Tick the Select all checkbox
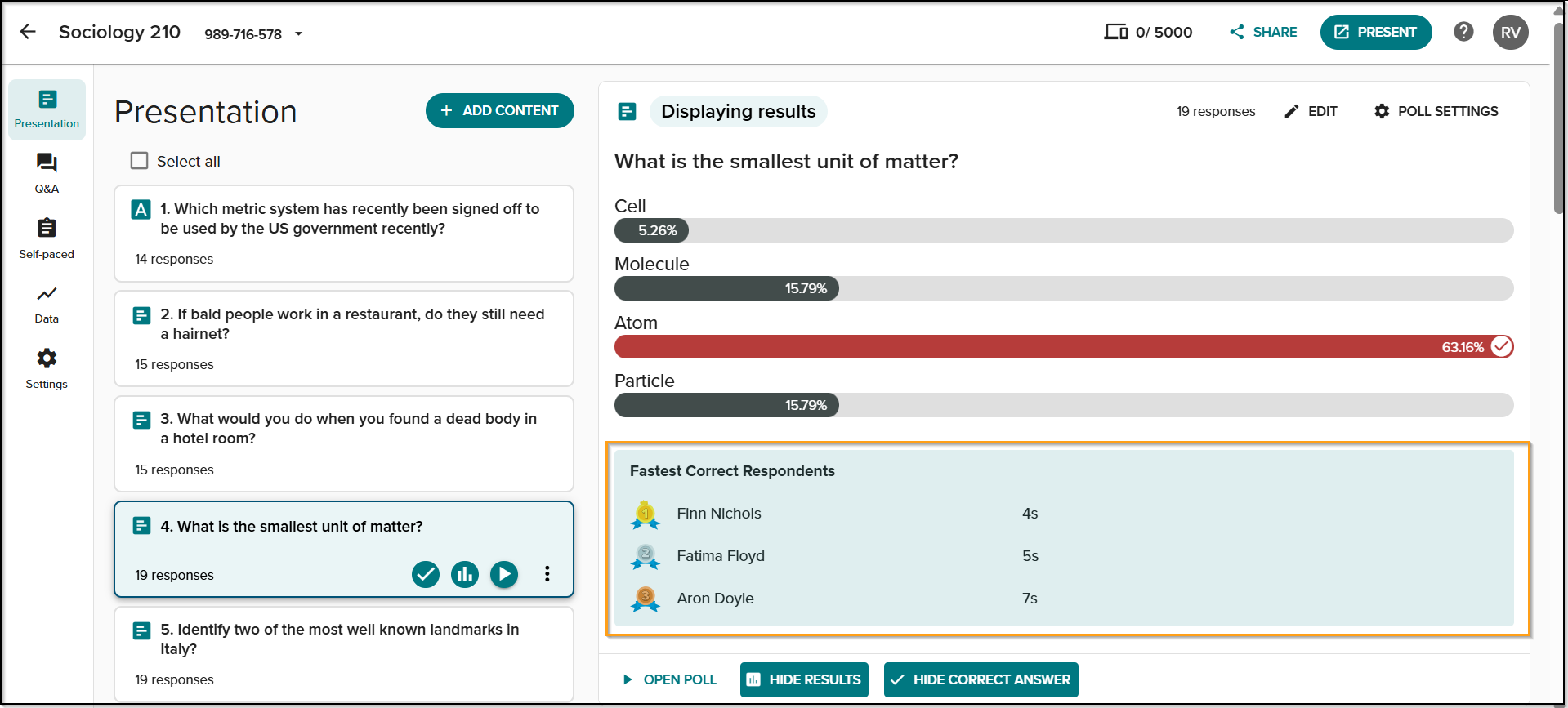This screenshot has width=1568, height=708. pos(140,161)
